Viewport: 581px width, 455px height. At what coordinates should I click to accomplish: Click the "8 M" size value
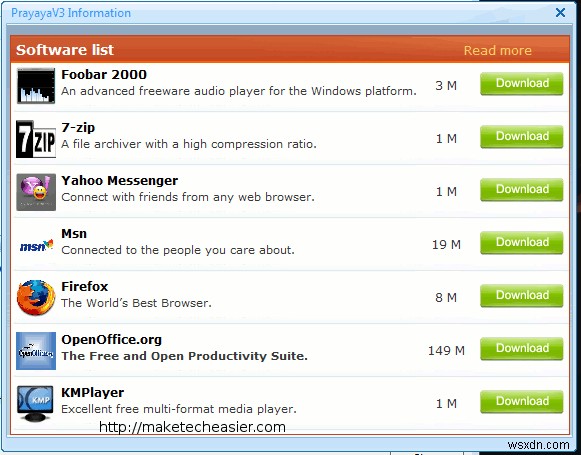[x=446, y=298]
